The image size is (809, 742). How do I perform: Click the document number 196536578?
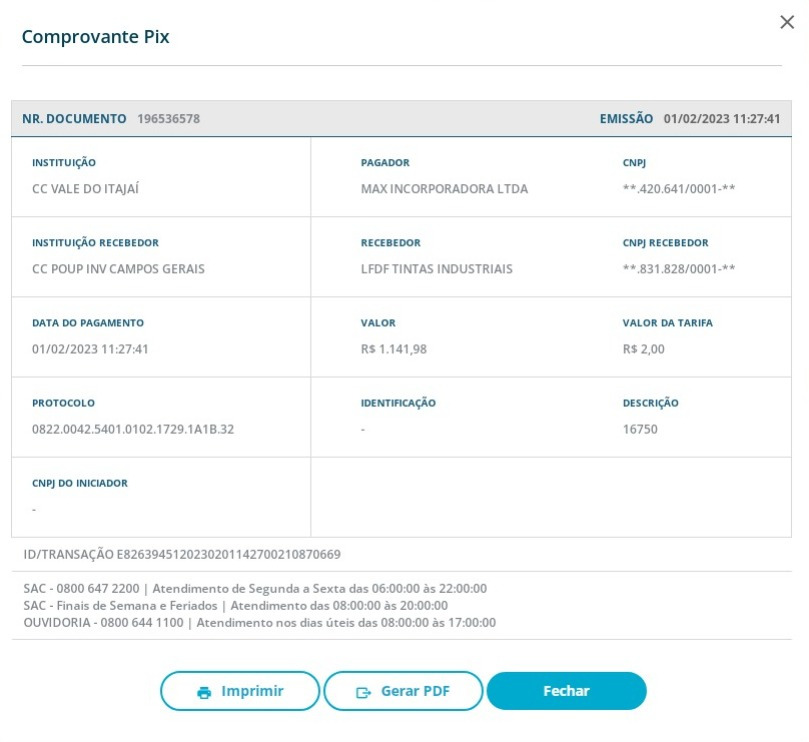click(168, 119)
